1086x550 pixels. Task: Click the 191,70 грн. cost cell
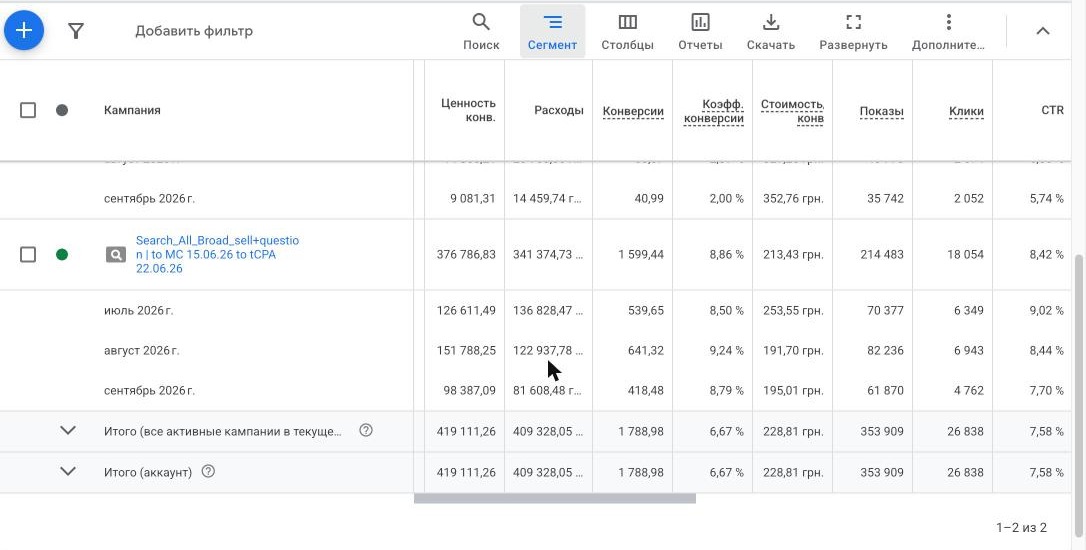click(792, 351)
